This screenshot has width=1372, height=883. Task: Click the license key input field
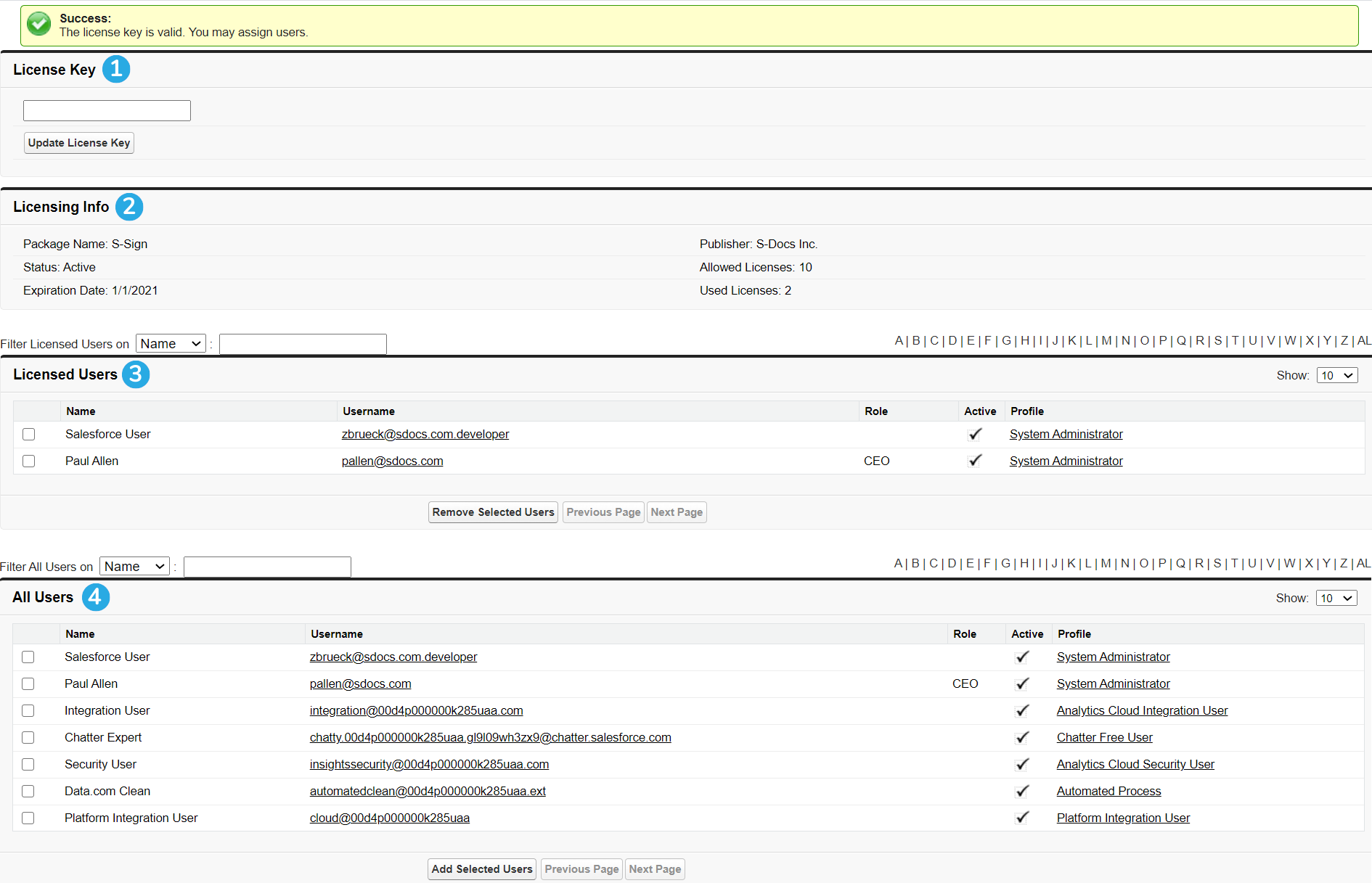pos(107,110)
